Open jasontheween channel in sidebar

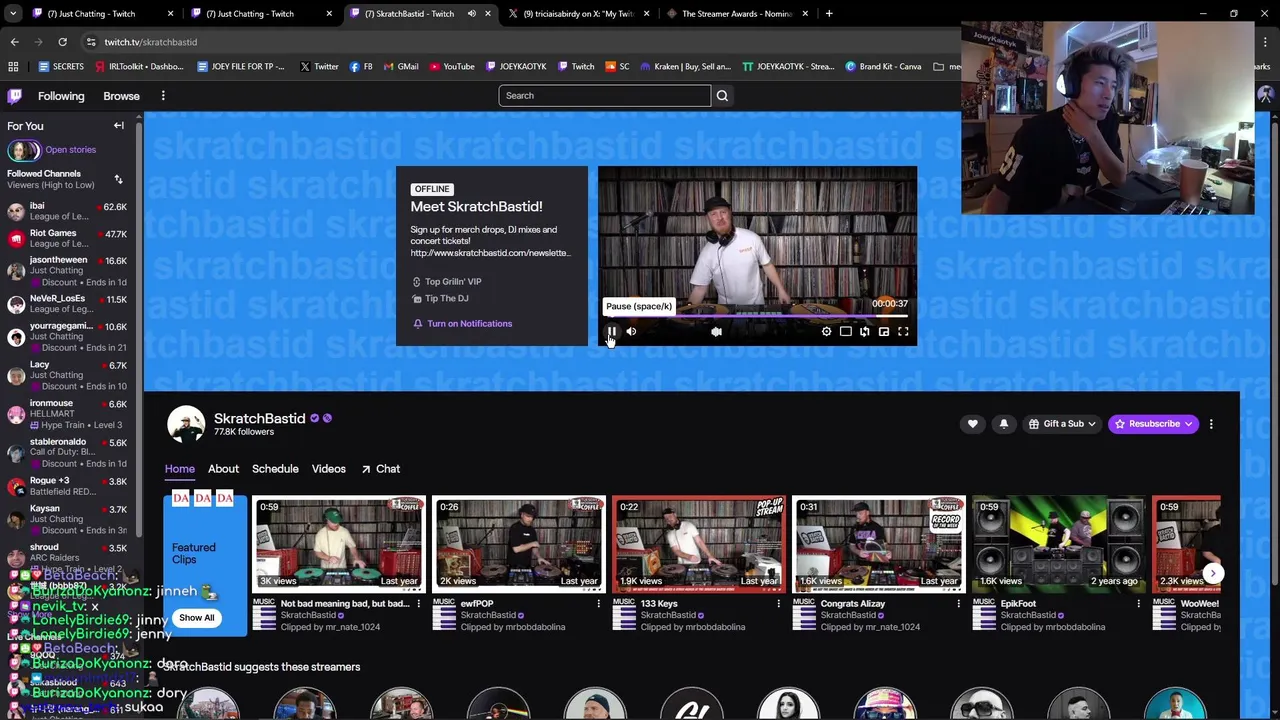[68, 271]
